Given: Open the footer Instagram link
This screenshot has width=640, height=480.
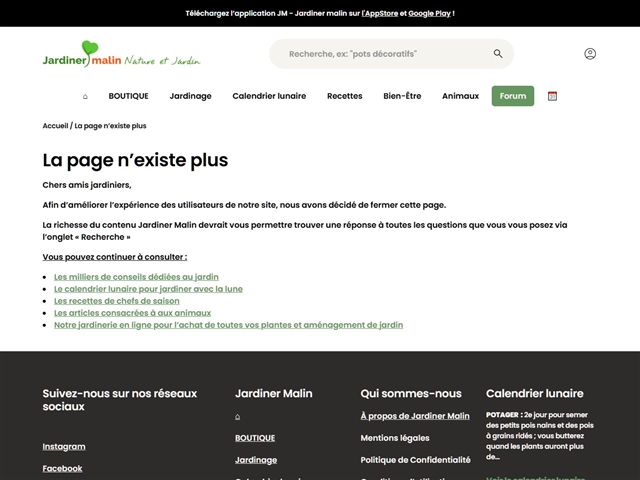Looking at the screenshot, I should pyautogui.click(x=64, y=447).
